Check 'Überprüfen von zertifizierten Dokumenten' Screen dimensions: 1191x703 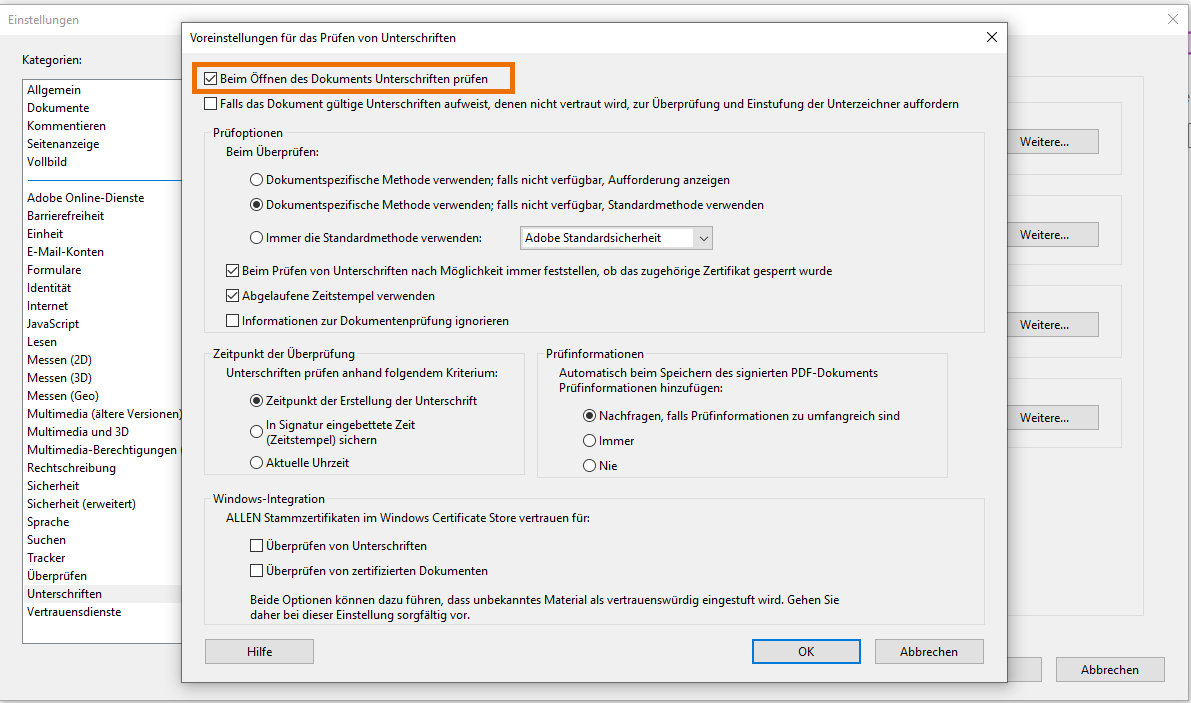(257, 571)
